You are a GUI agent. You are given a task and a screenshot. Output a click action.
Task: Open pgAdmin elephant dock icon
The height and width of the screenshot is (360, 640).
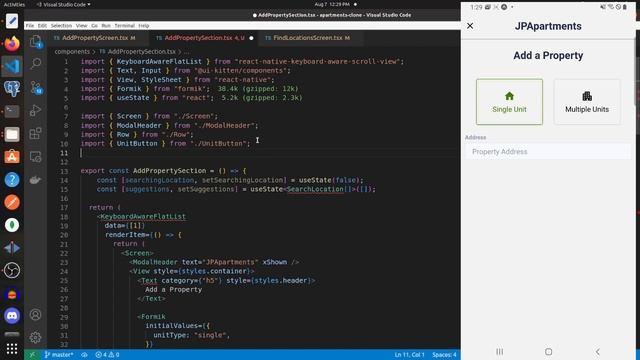[12, 89]
